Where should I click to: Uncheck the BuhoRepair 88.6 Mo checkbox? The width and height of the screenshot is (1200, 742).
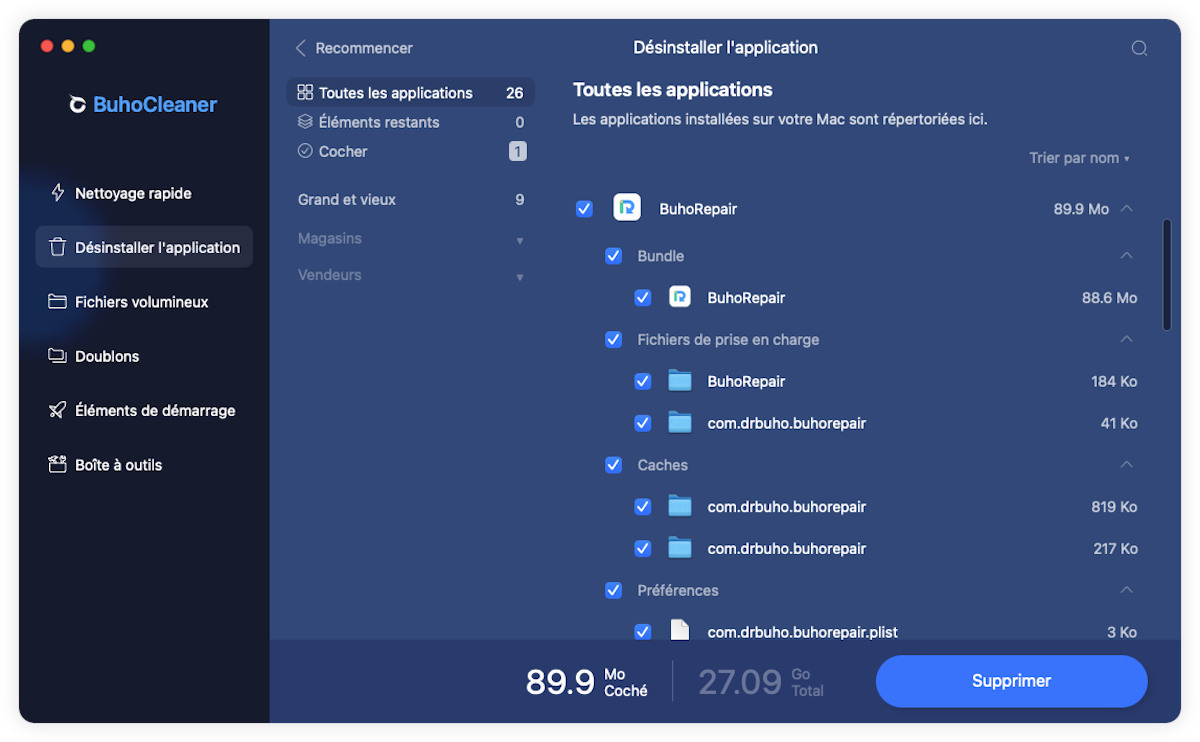pyautogui.click(x=643, y=298)
